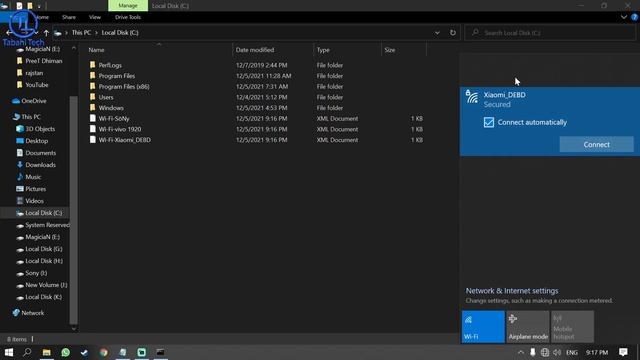This screenshot has height=360, width=640.
Task: Sort by Date modified column header
Action: pyautogui.click(x=255, y=50)
